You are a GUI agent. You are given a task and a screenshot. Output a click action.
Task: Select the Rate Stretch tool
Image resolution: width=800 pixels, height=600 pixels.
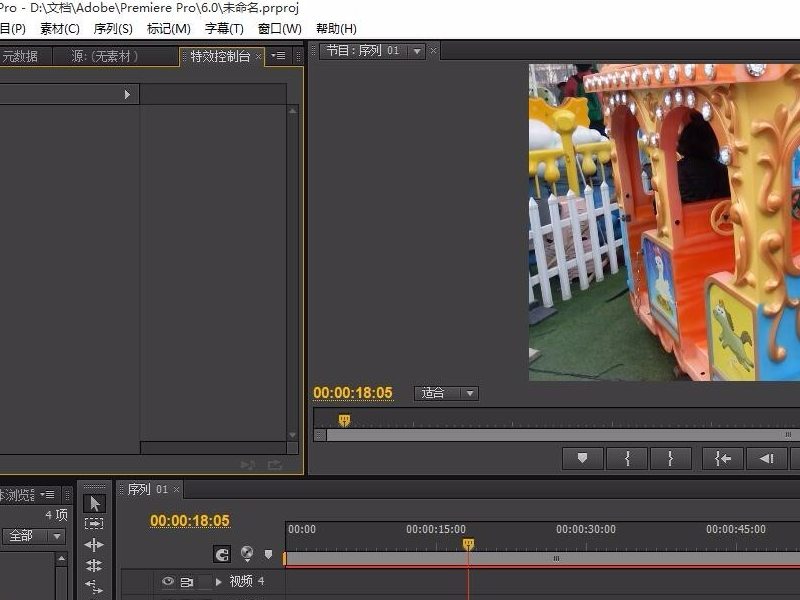click(94, 586)
